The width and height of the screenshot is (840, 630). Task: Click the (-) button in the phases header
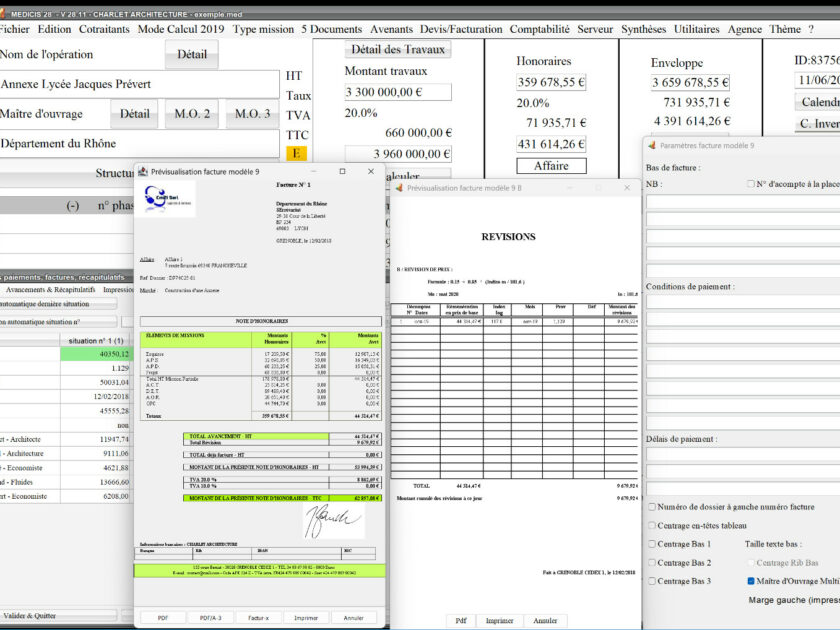click(x=73, y=206)
